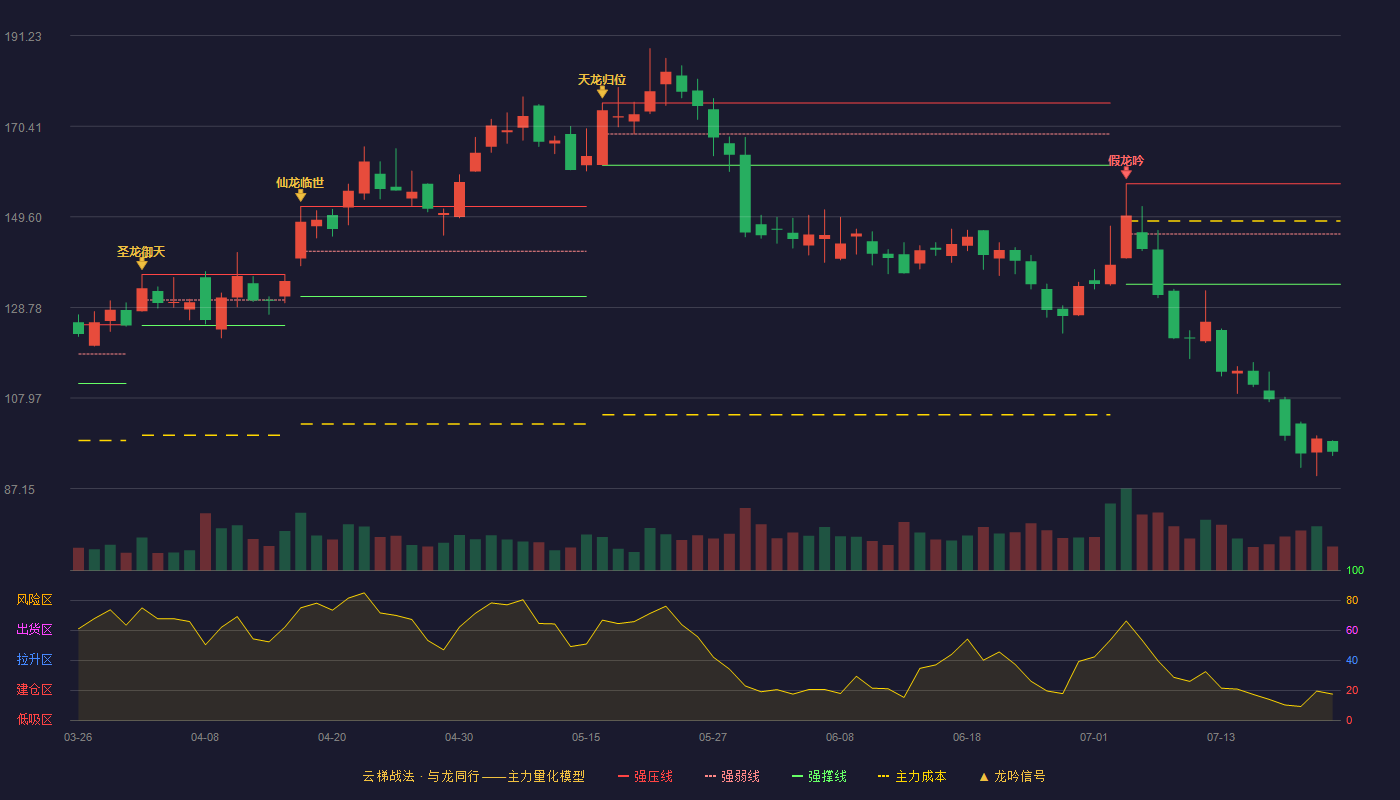Select the 05-27 date label

[713, 737]
